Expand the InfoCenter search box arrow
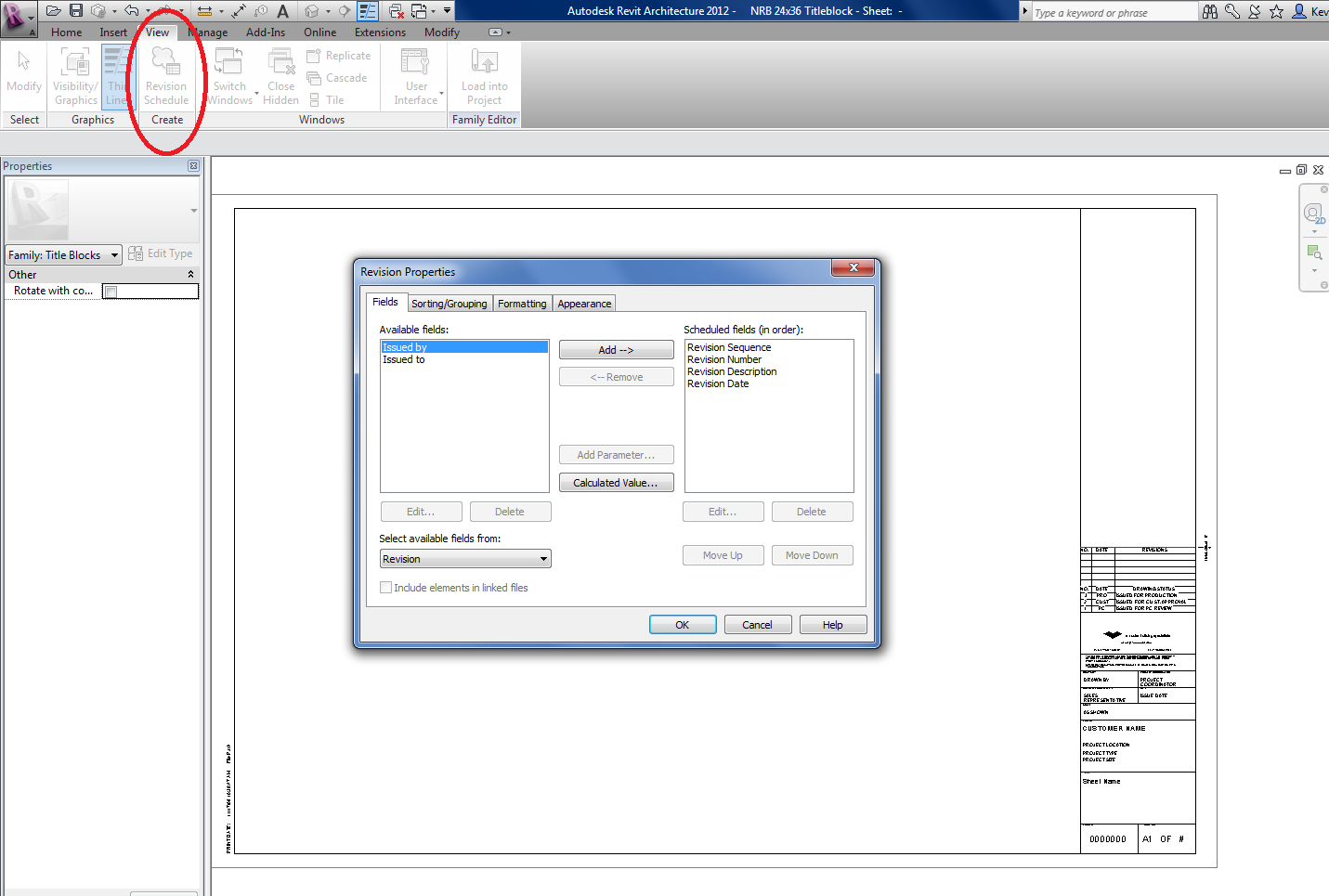The image size is (1329, 896). click(x=1025, y=11)
